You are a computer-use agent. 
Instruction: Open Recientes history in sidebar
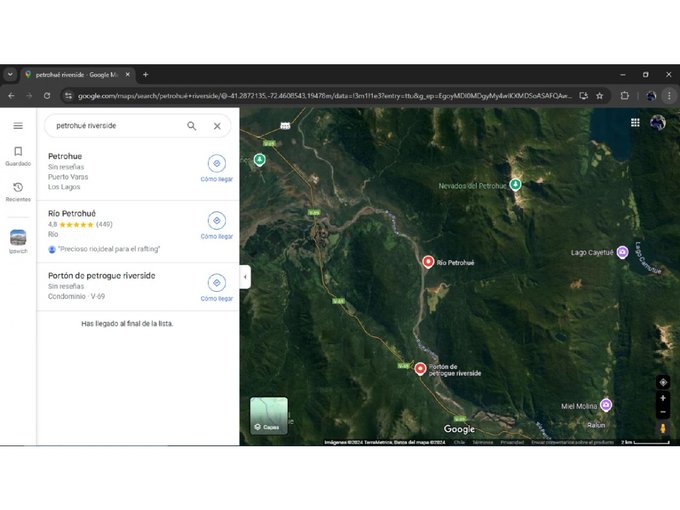[x=18, y=192]
